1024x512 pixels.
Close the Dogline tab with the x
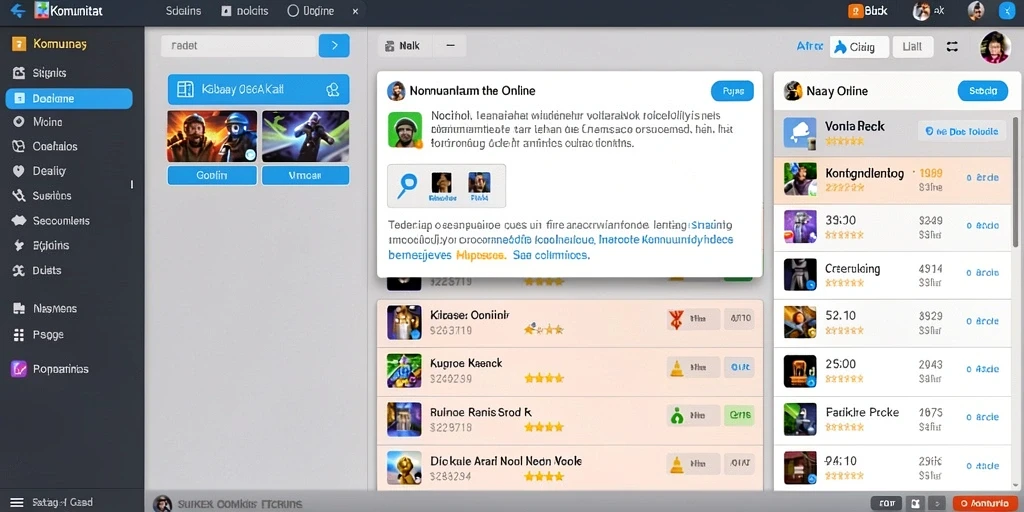[x=355, y=11]
